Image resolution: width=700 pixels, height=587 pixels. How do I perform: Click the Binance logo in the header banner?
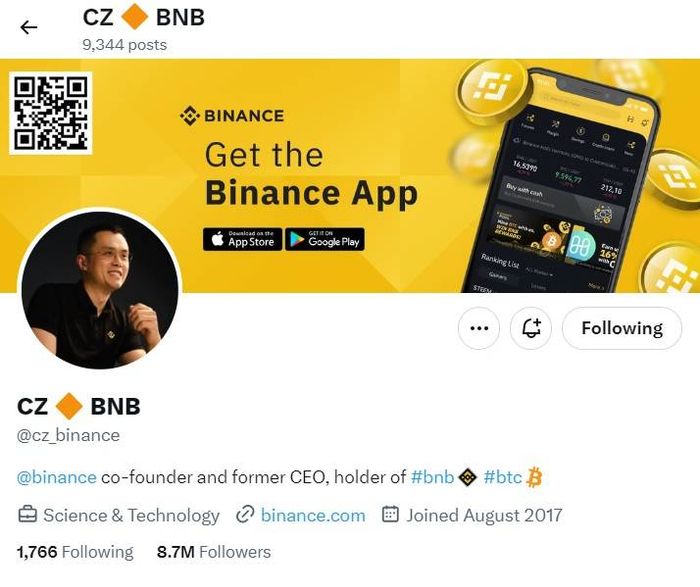232,116
